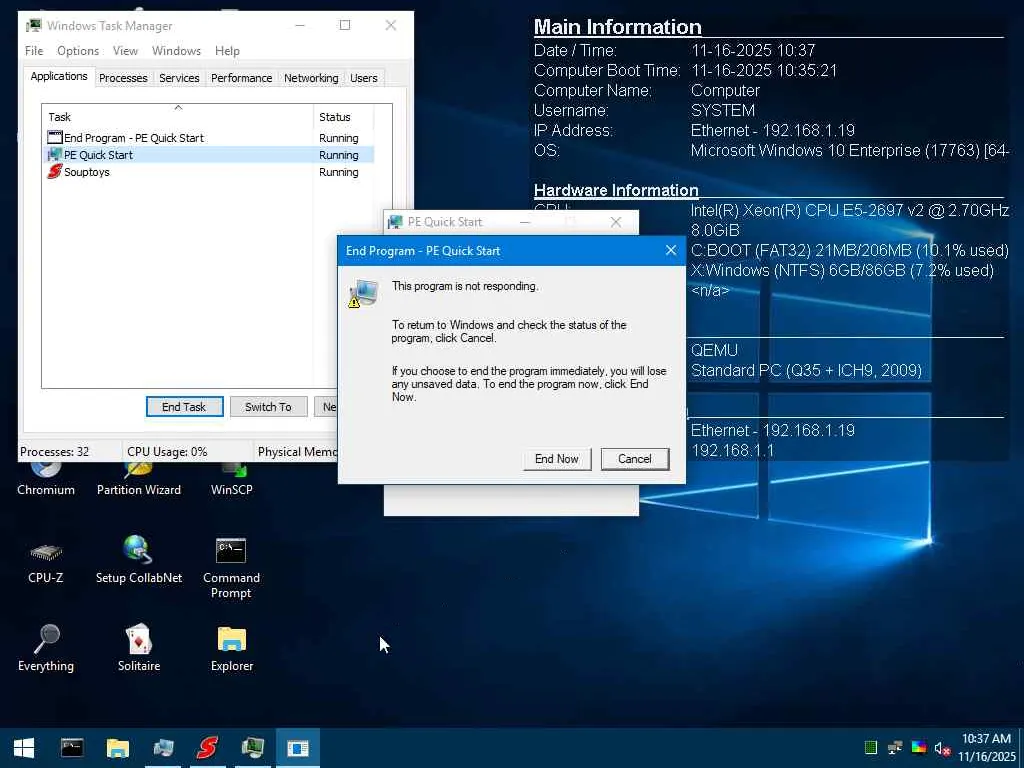The image size is (1024, 768).
Task: Switch to the Performance tab
Action: coord(242,78)
